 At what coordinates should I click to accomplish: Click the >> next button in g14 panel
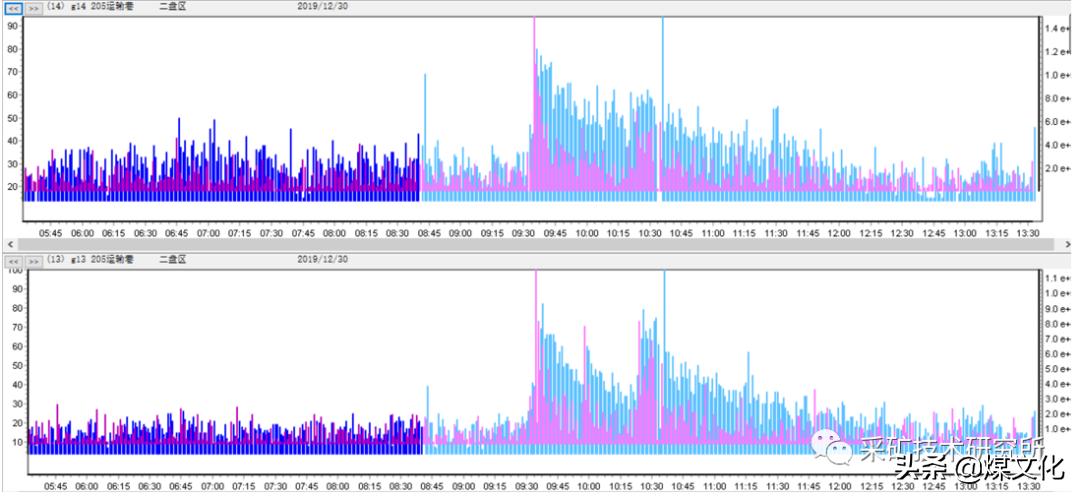33,7
